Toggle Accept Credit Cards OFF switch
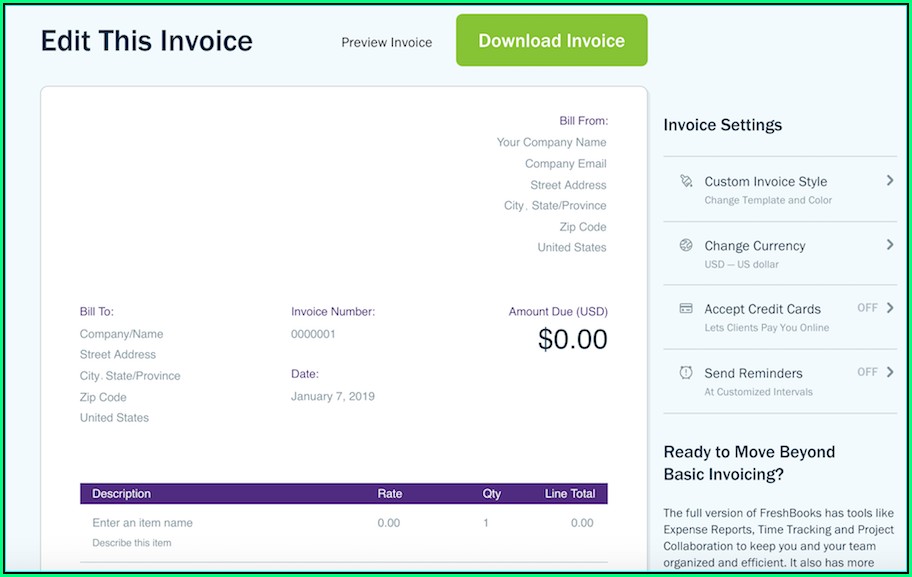The height and width of the screenshot is (577, 912). pyautogui.click(x=867, y=308)
